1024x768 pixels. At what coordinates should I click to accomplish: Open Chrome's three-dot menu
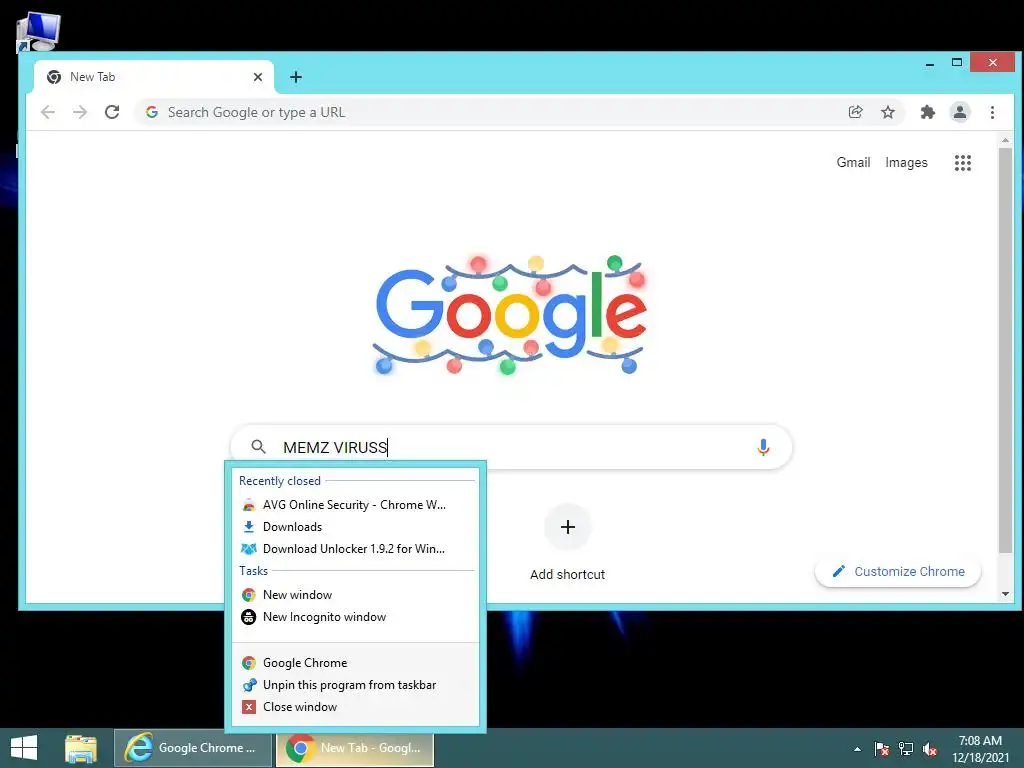992,112
